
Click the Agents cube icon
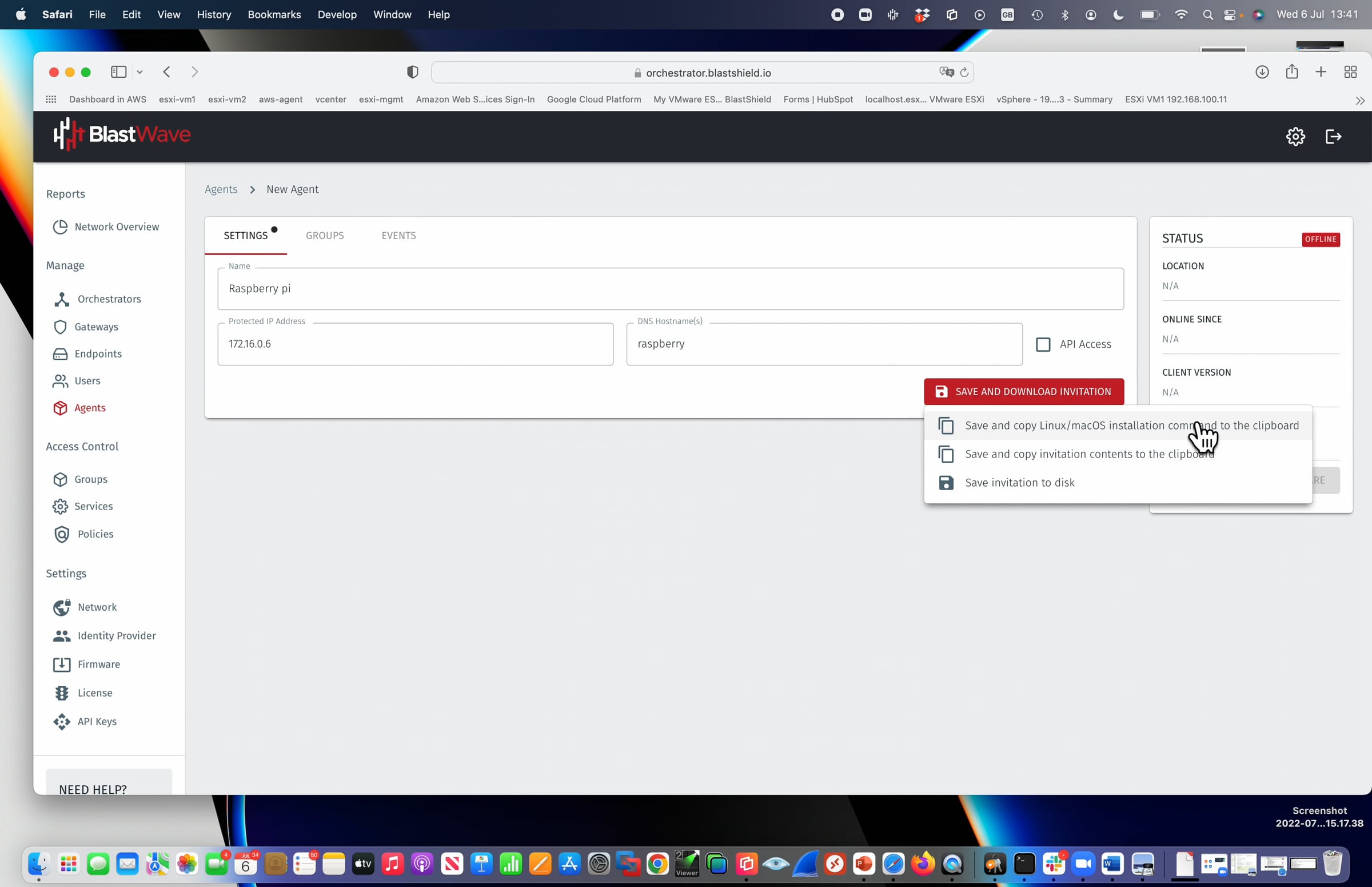coord(61,408)
